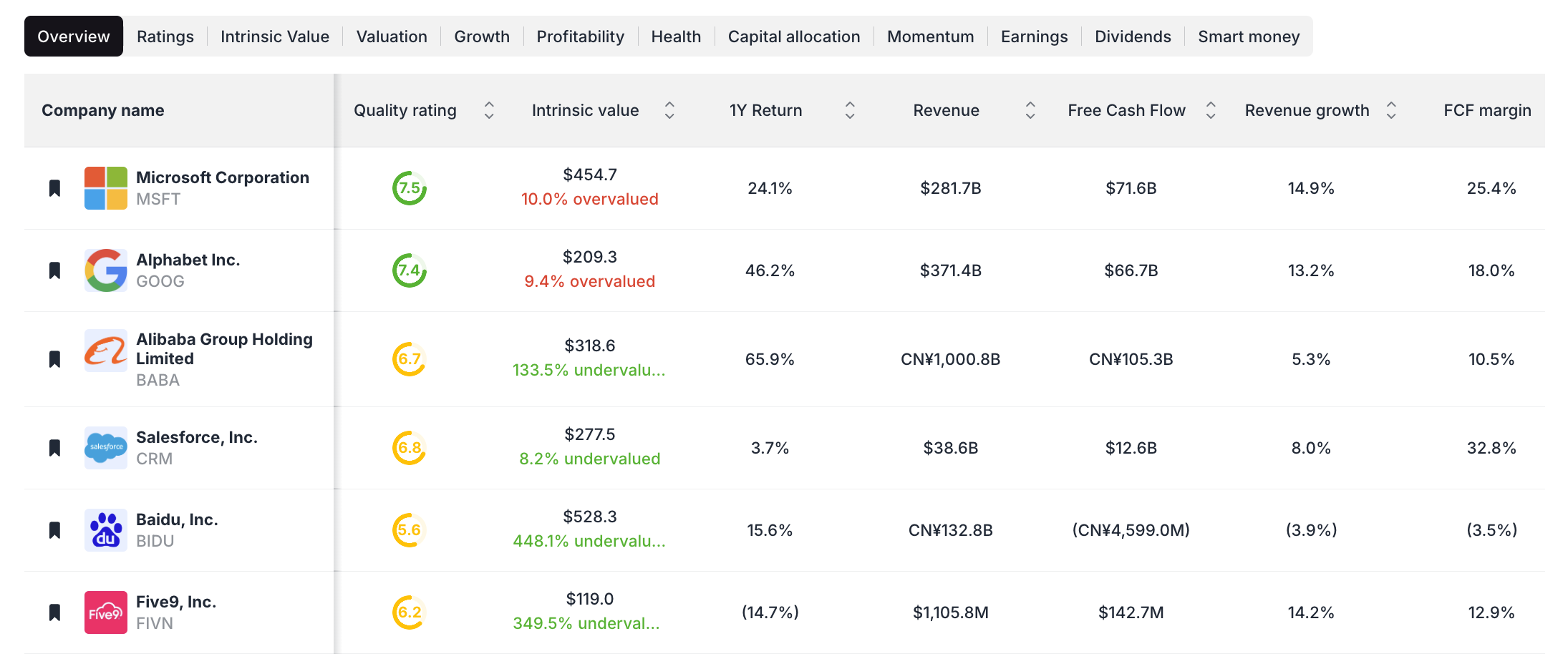1568x664 pixels.
Task: Click Salesforce's 6.8 rating progress ring
Action: 408,447
